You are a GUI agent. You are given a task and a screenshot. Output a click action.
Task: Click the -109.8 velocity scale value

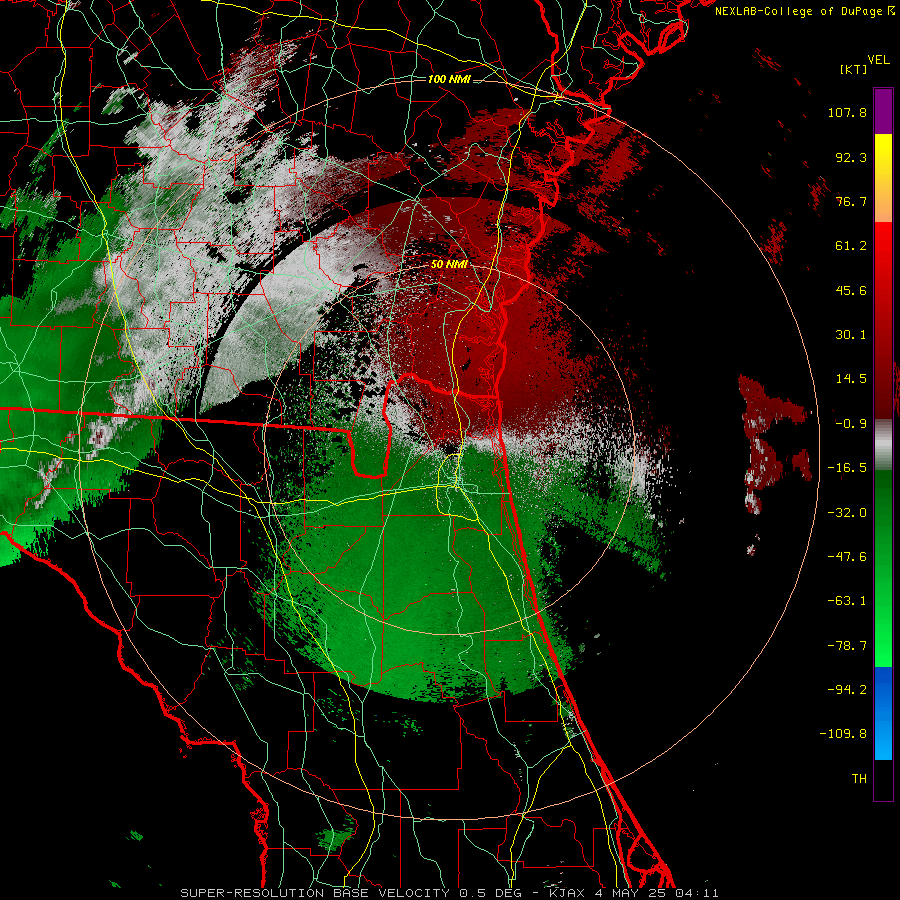click(844, 734)
